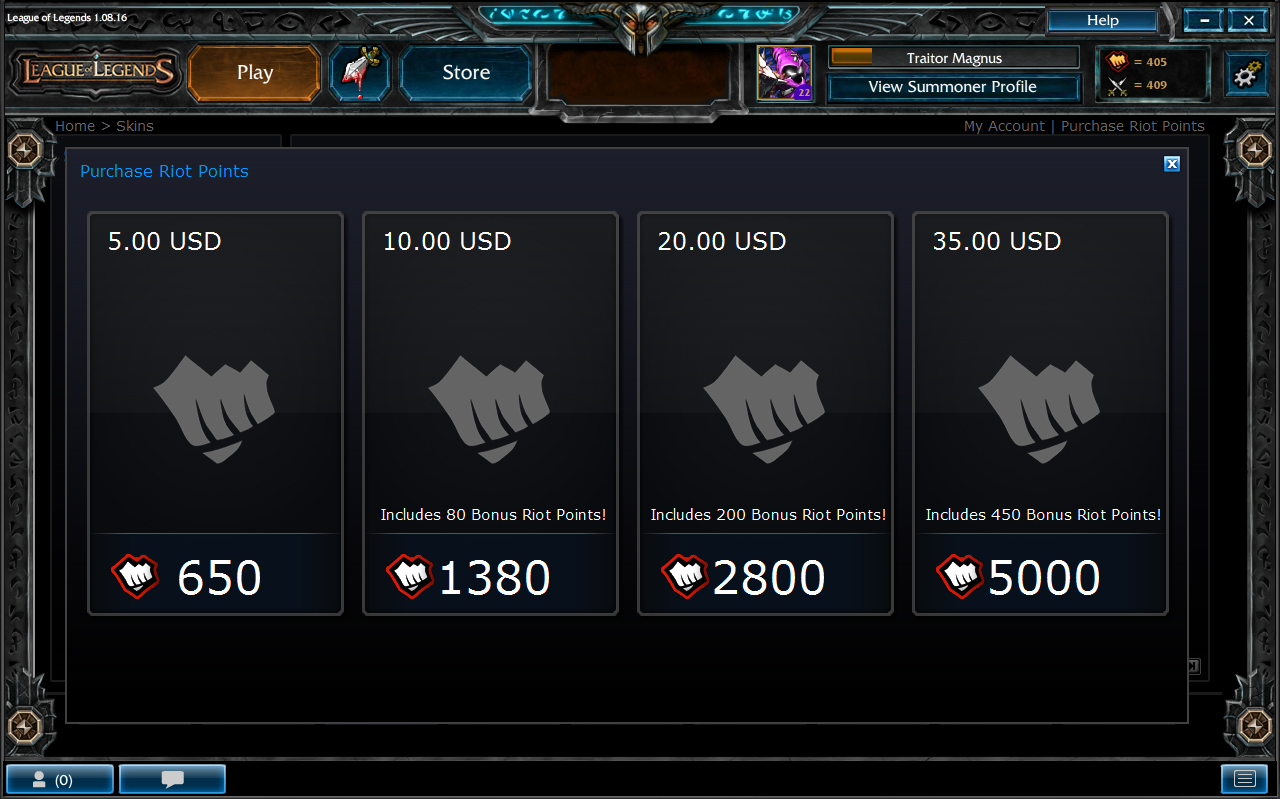Close the Purchase Riot Points dialog
1280x799 pixels.
[x=1172, y=164]
